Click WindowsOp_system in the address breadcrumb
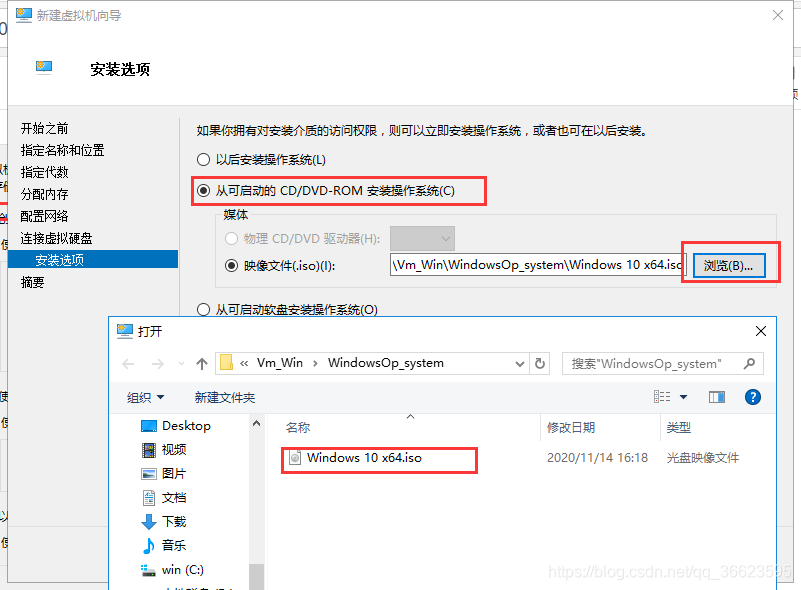 pos(386,363)
